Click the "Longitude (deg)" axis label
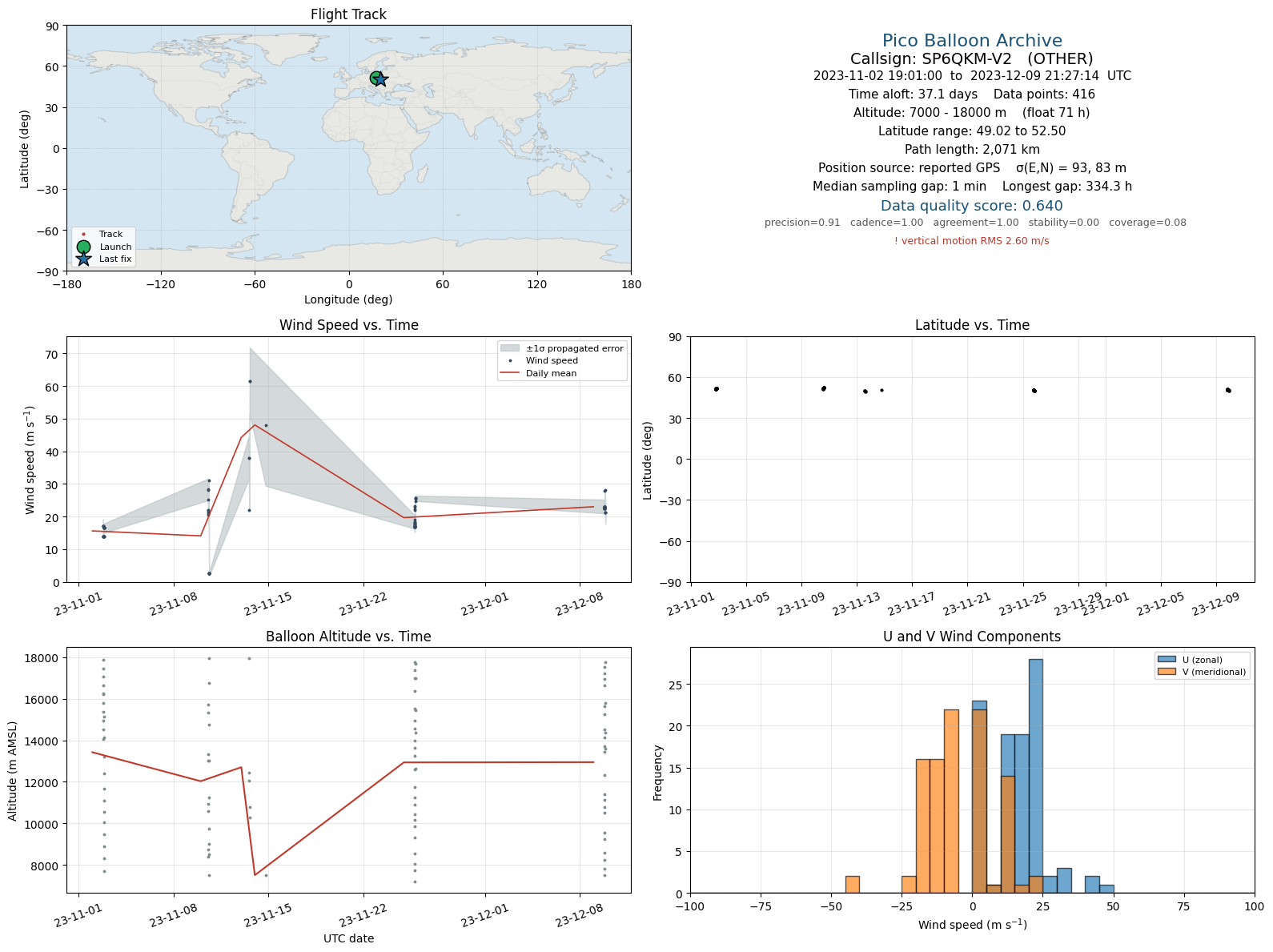 click(x=348, y=299)
